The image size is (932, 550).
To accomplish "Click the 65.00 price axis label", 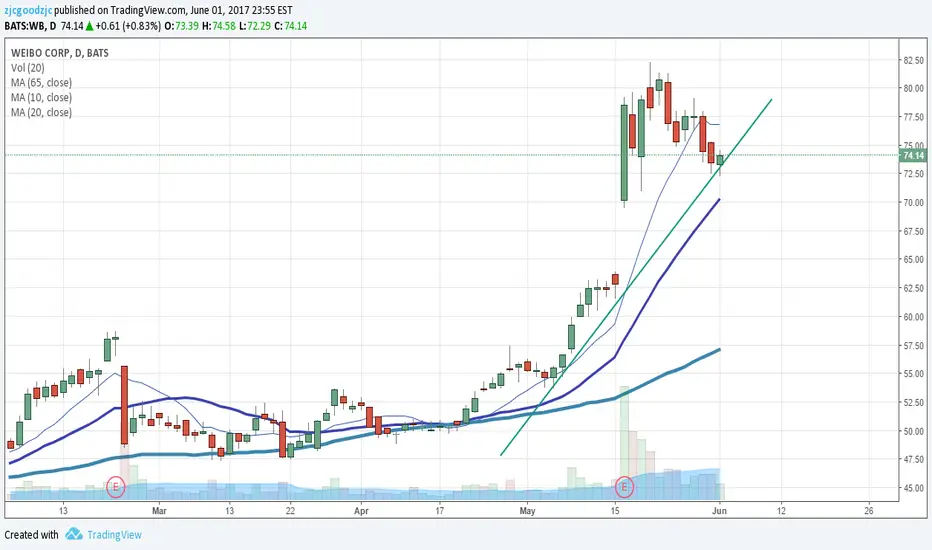I will click(x=914, y=259).
